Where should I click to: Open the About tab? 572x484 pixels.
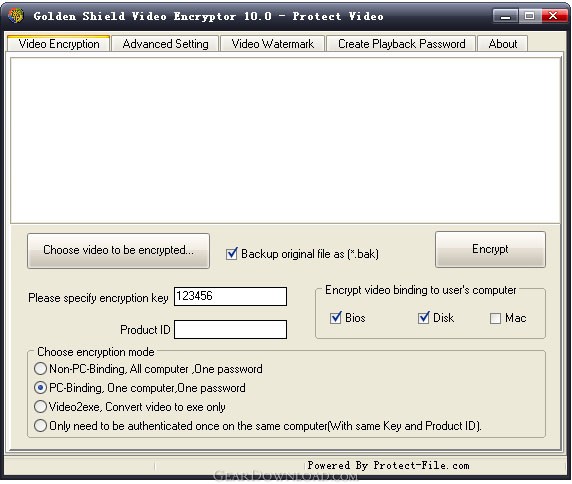(502, 44)
